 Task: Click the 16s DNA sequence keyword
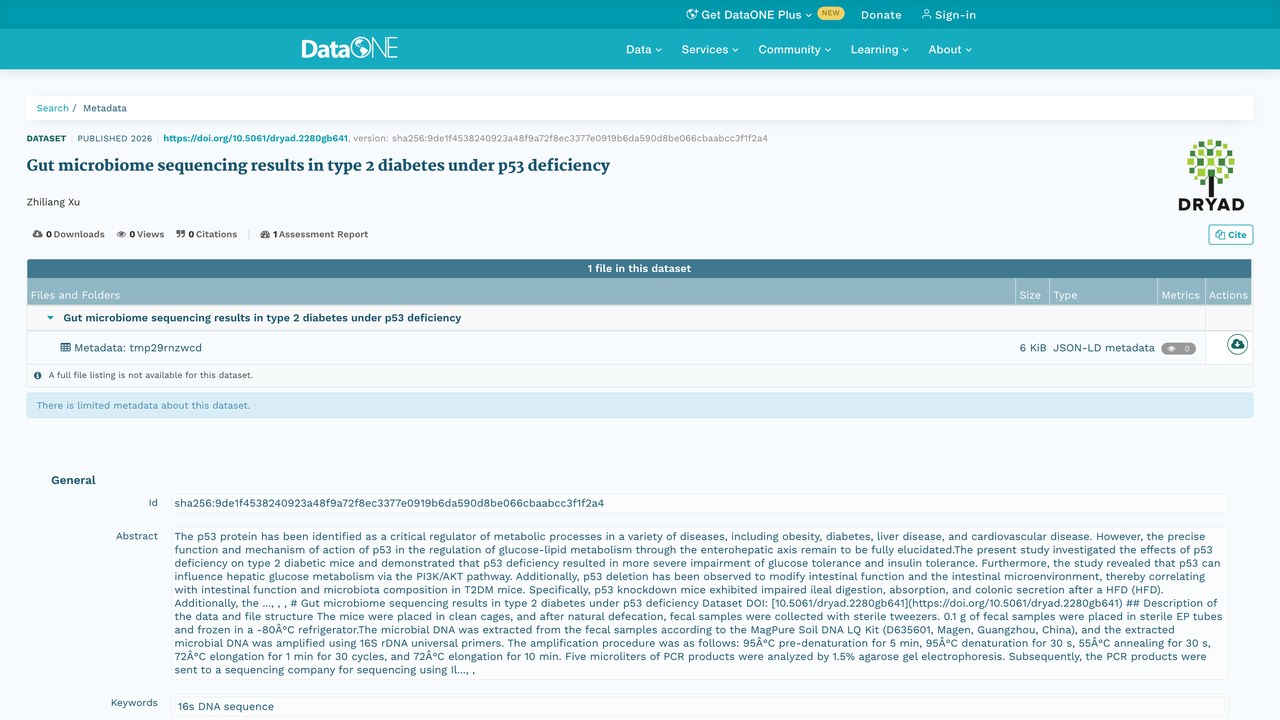pyautogui.click(x=226, y=707)
